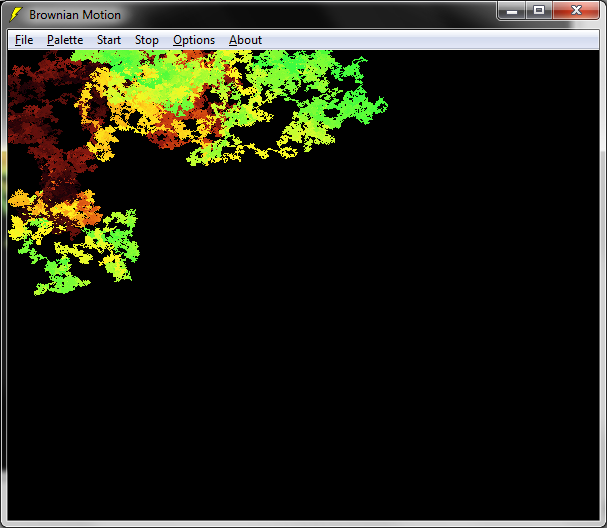607x528 pixels.
Task: Click the lowest yellow-green trail cluster
Action: click(60, 275)
